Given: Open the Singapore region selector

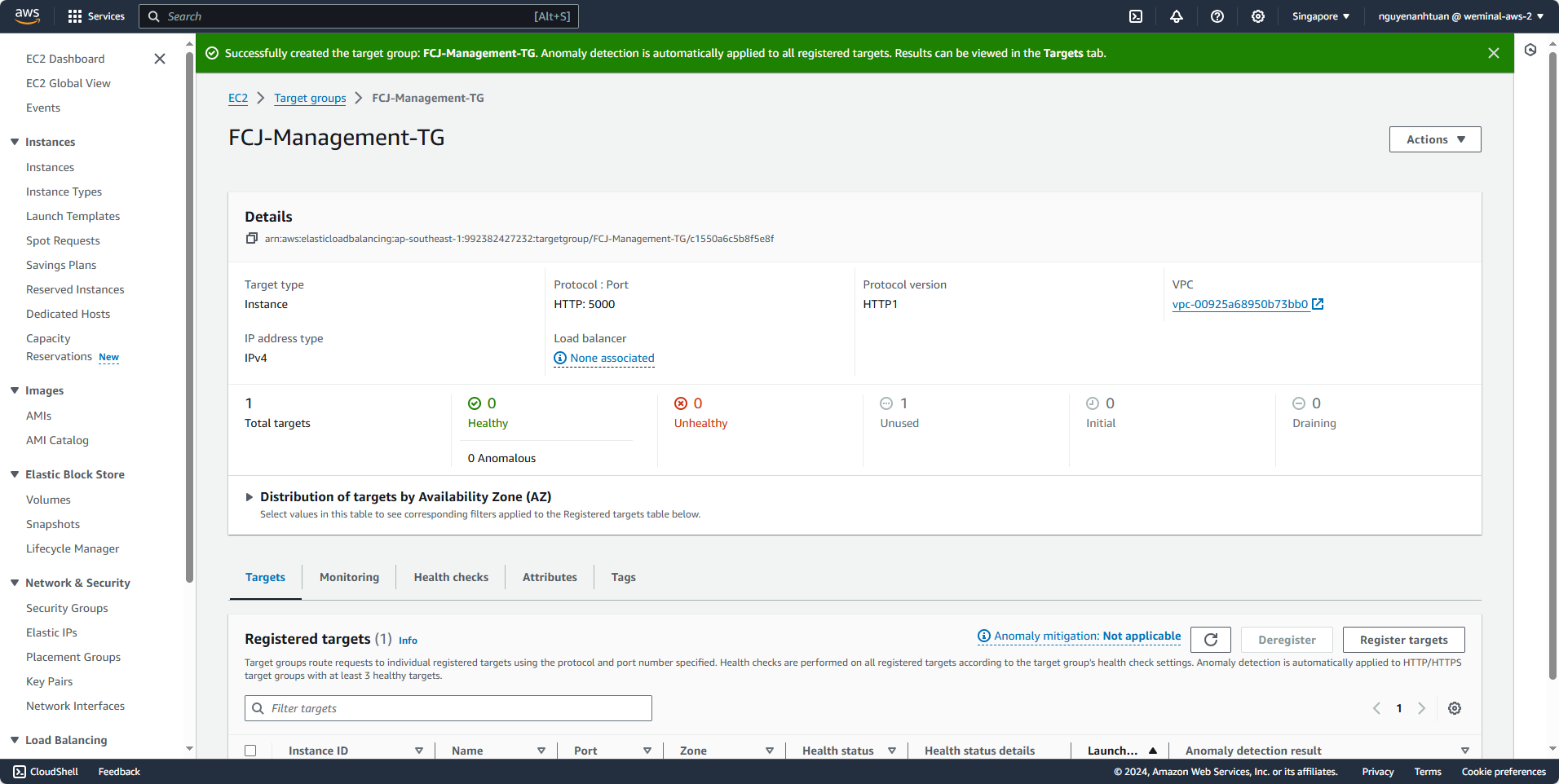Looking at the screenshot, I should pos(1318,16).
